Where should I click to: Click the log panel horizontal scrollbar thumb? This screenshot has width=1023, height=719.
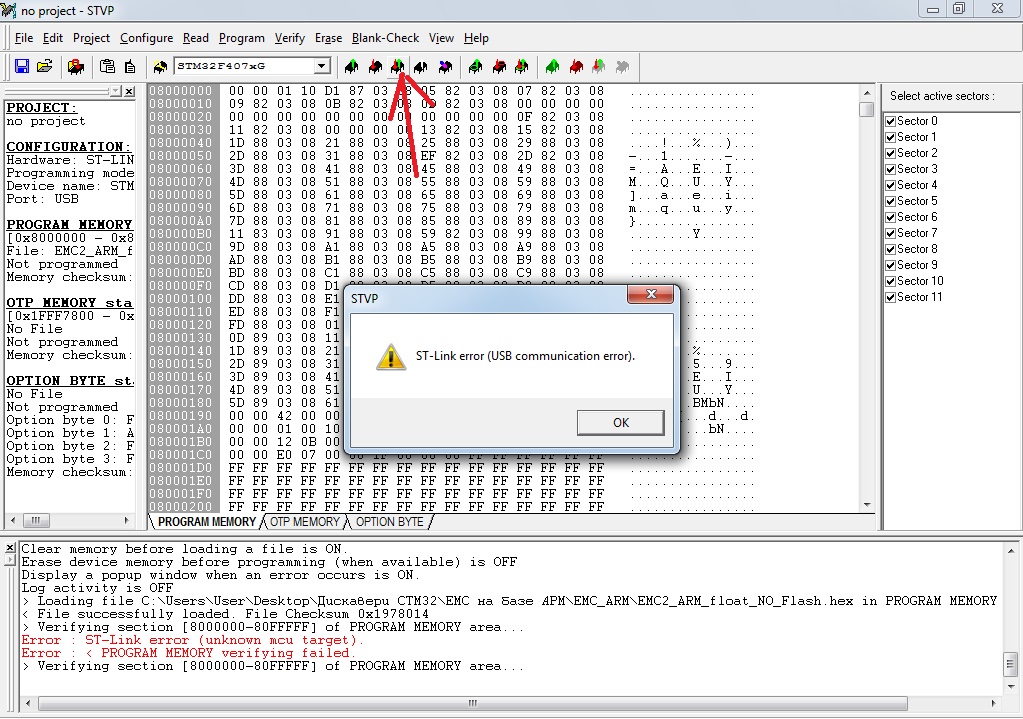click(472, 703)
